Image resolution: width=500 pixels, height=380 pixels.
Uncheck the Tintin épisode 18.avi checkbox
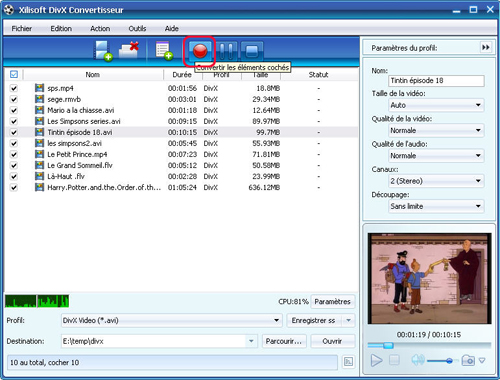coord(14,132)
